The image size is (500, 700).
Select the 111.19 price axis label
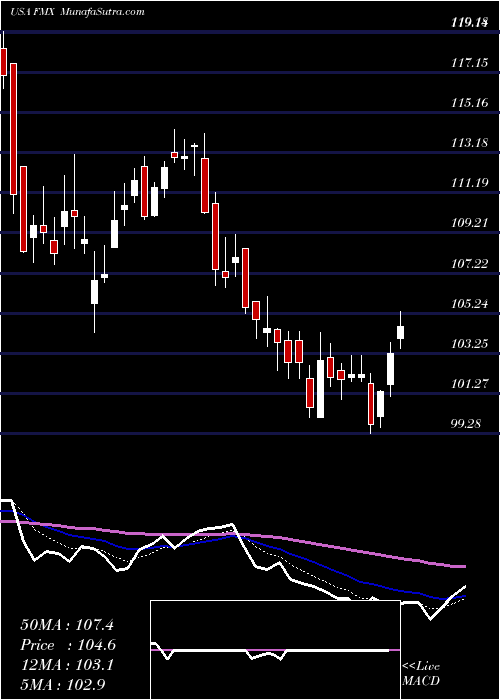click(469, 183)
